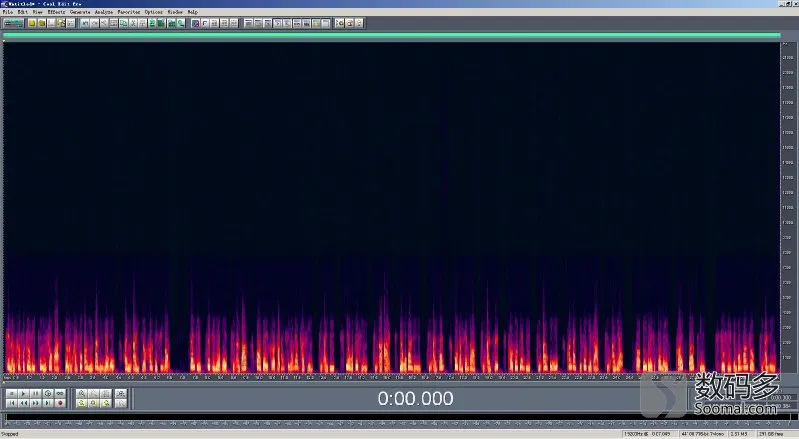
Task: Click the Stopped status bar text
Action: coord(10,434)
